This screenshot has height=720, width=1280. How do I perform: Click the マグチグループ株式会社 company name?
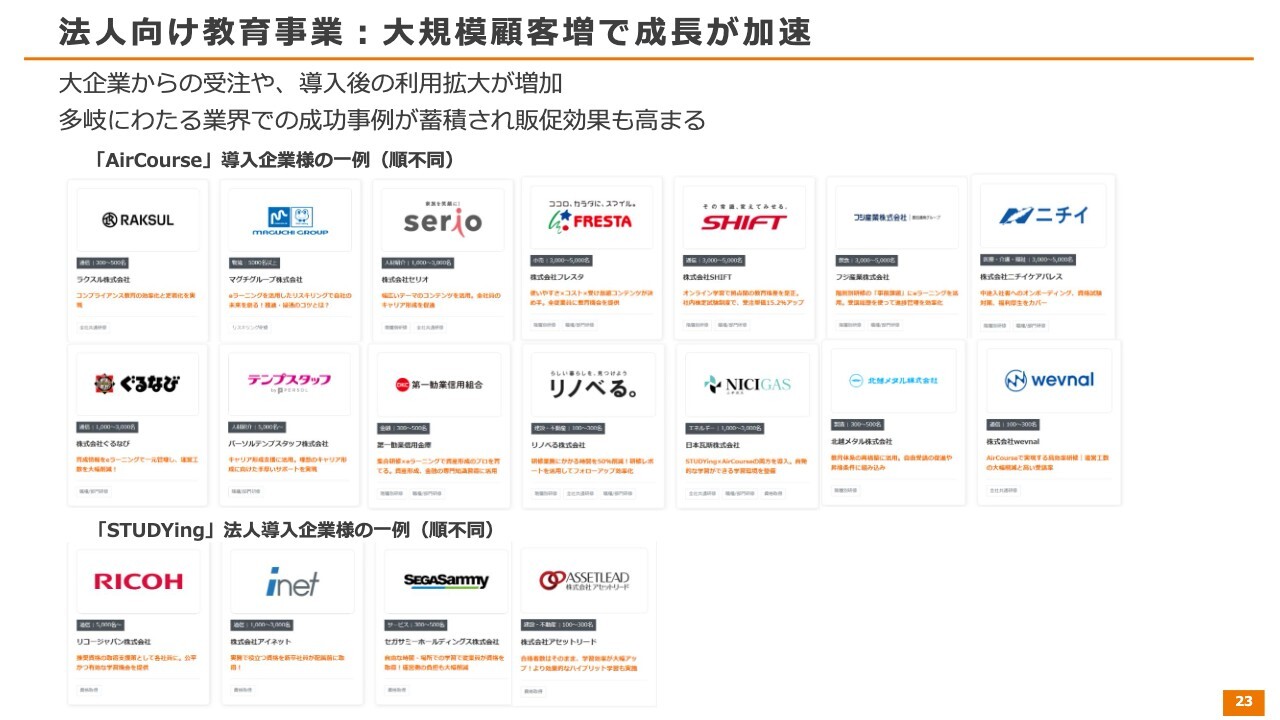coord(266,280)
